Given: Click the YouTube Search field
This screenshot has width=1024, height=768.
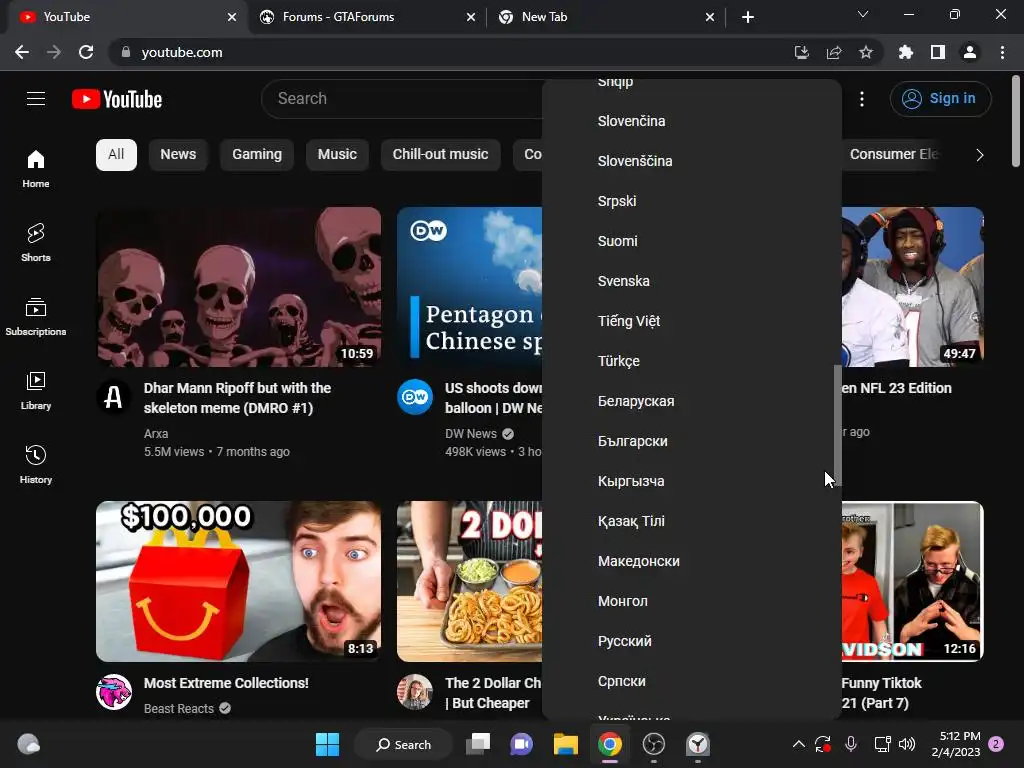Looking at the screenshot, I should pyautogui.click(x=402, y=99).
